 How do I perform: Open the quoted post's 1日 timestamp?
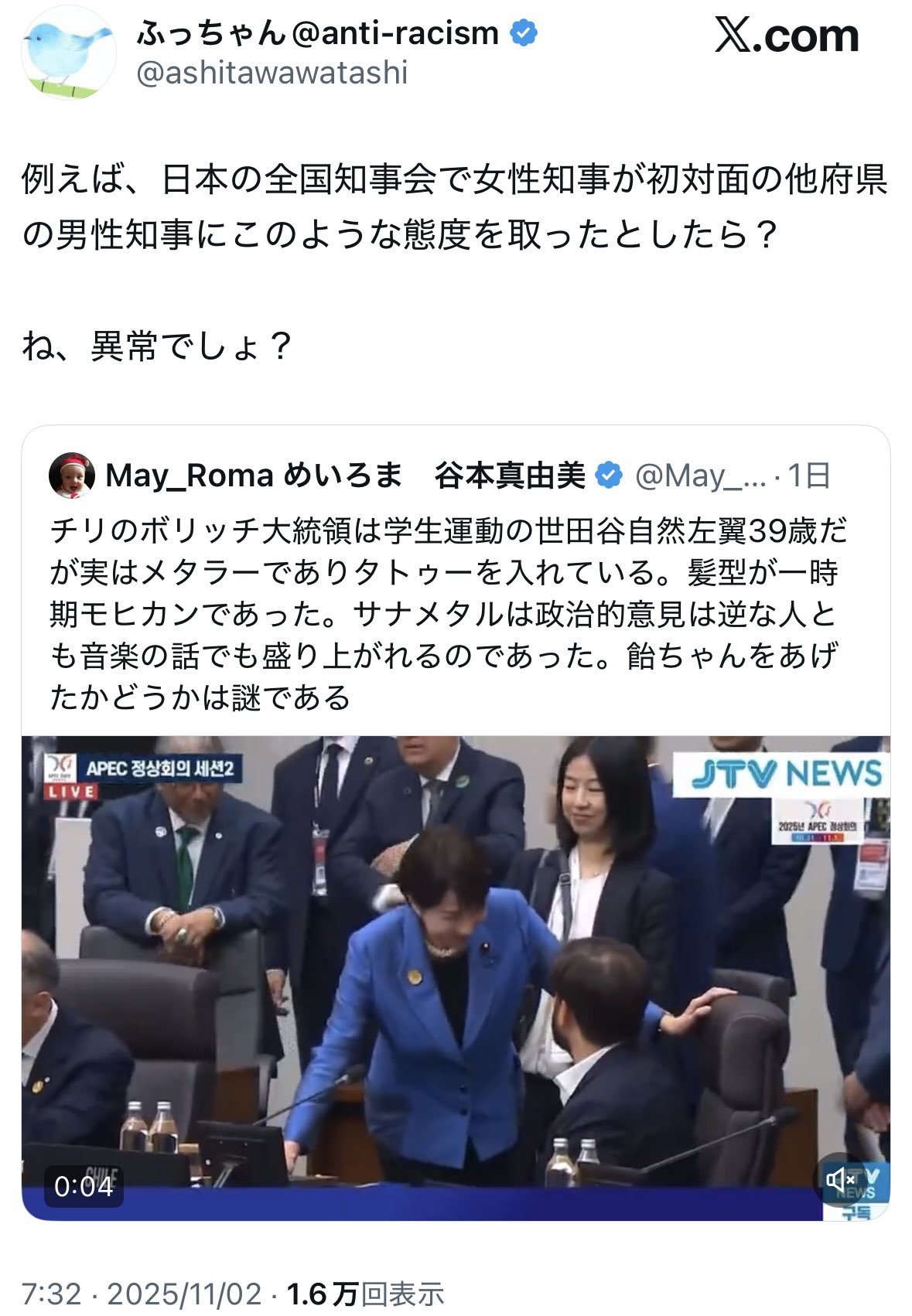(808, 476)
